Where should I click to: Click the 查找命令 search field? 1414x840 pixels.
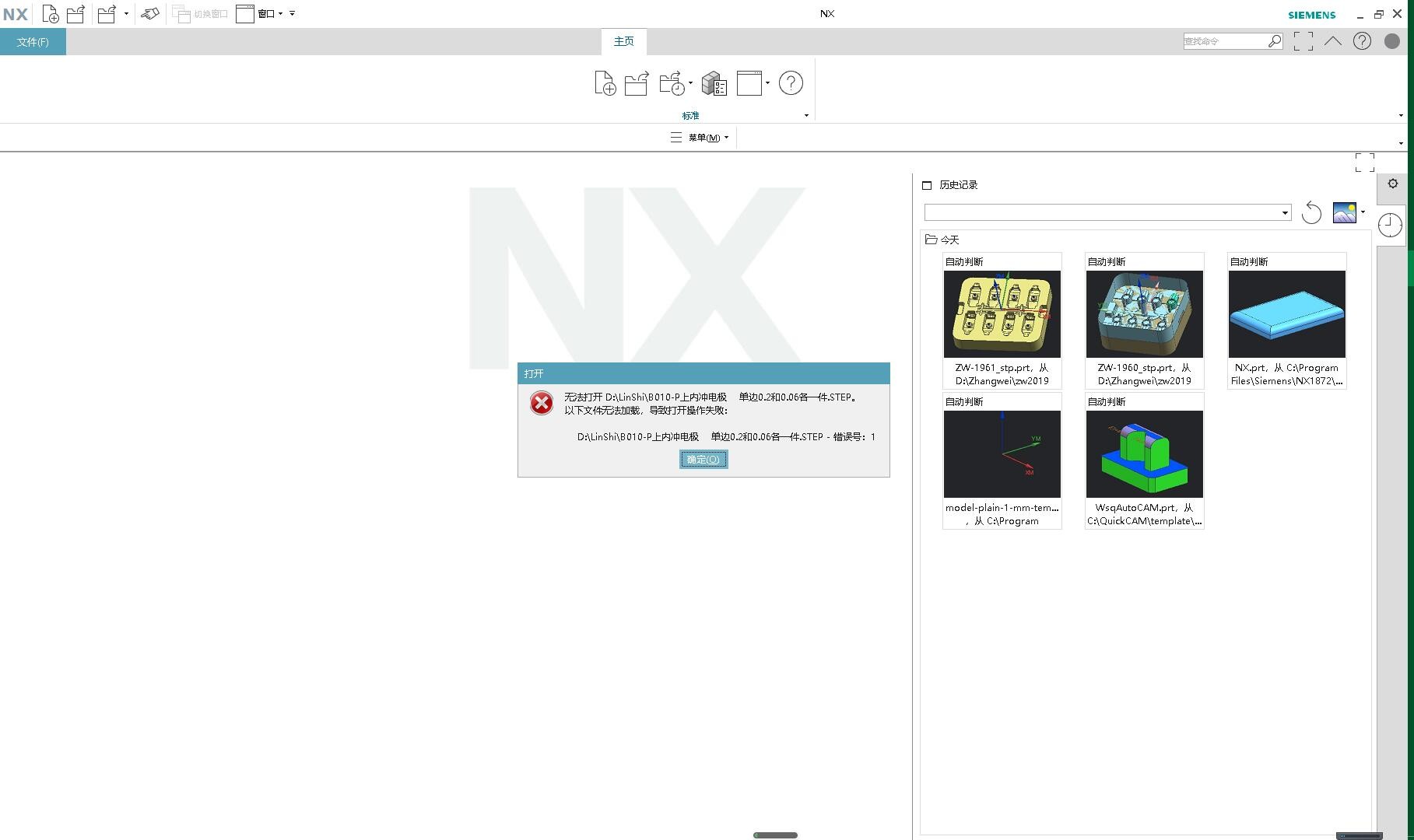pos(1224,41)
